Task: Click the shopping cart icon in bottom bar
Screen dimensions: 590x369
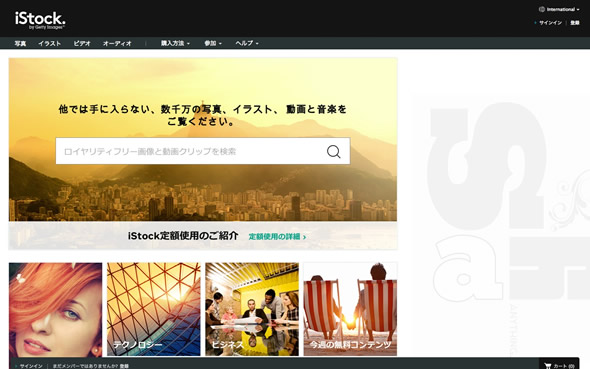Action: [x=547, y=366]
